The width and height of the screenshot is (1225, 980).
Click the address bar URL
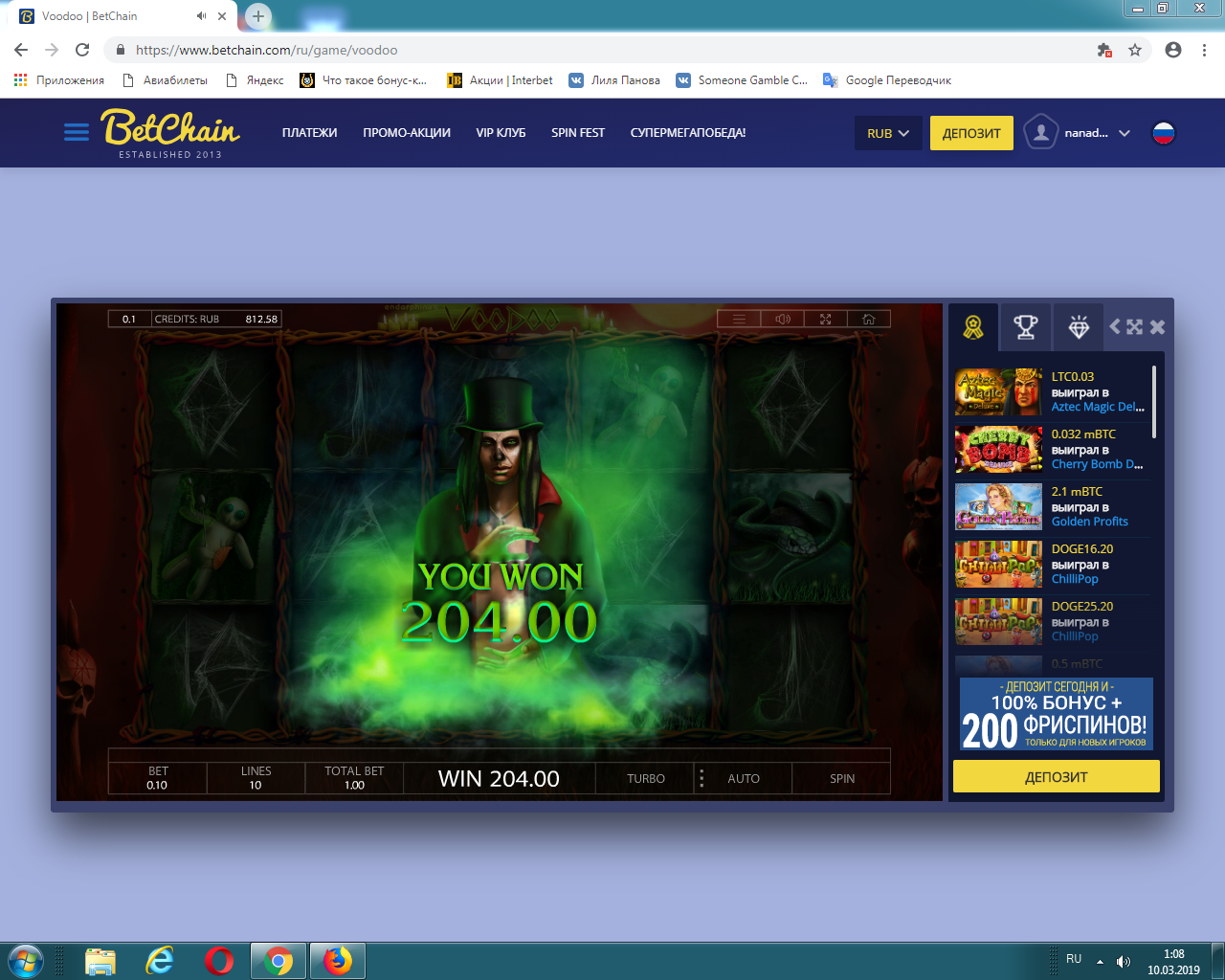coord(266,50)
